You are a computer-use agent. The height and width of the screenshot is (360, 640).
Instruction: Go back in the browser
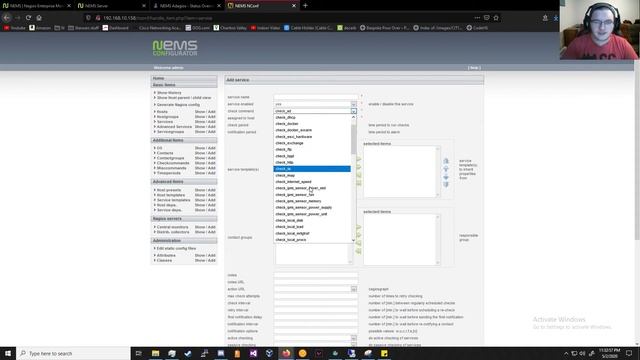(x=7, y=18)
